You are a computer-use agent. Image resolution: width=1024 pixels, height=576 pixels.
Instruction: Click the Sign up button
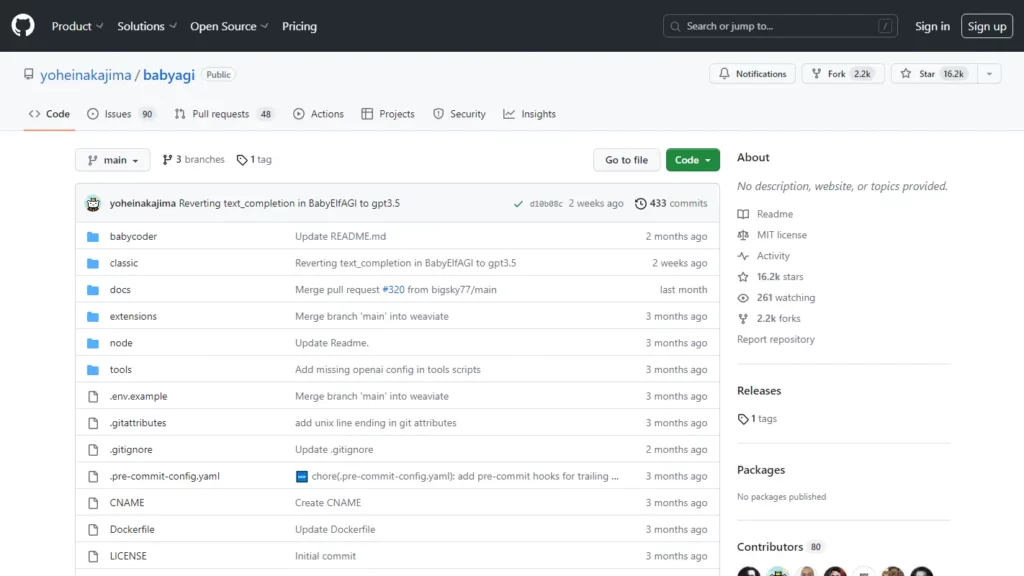click(x=986, y=26)
